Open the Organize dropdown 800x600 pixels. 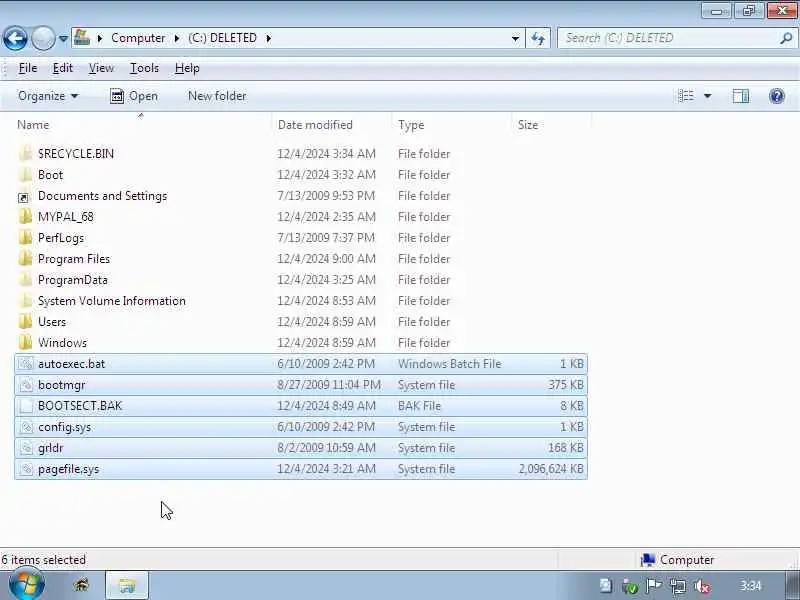pyautogui.click(x=48, y=96)
